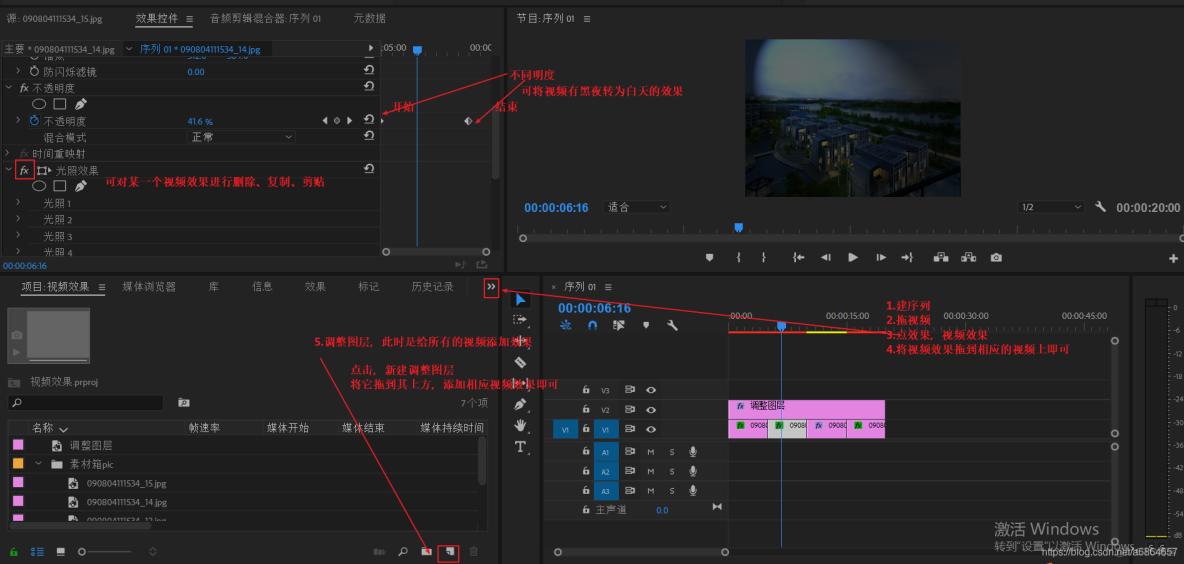Select free draw bezier pen under 不透明度
The image size is (1184, 564).
click(80, 104)
